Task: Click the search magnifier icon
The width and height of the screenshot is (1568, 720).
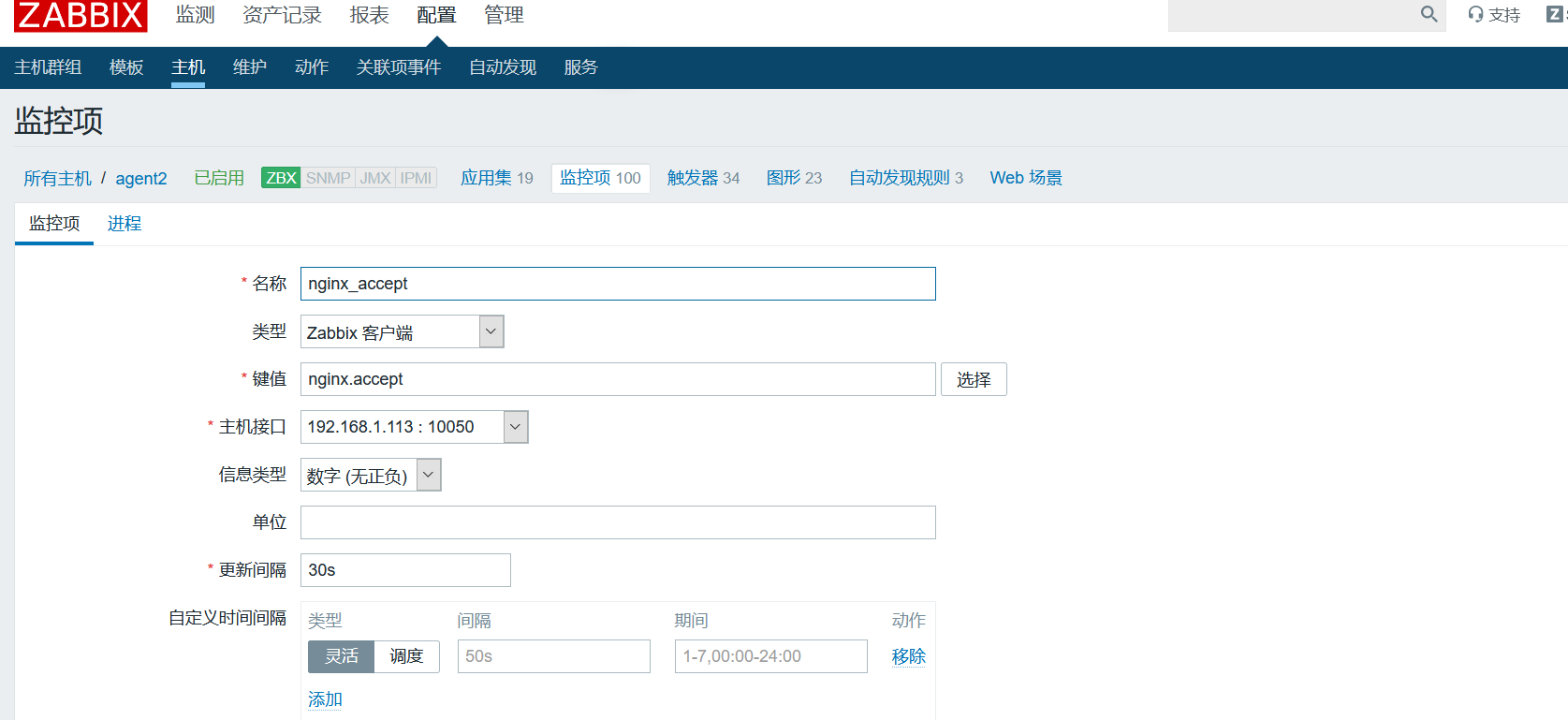Action: click(1429, 14)
